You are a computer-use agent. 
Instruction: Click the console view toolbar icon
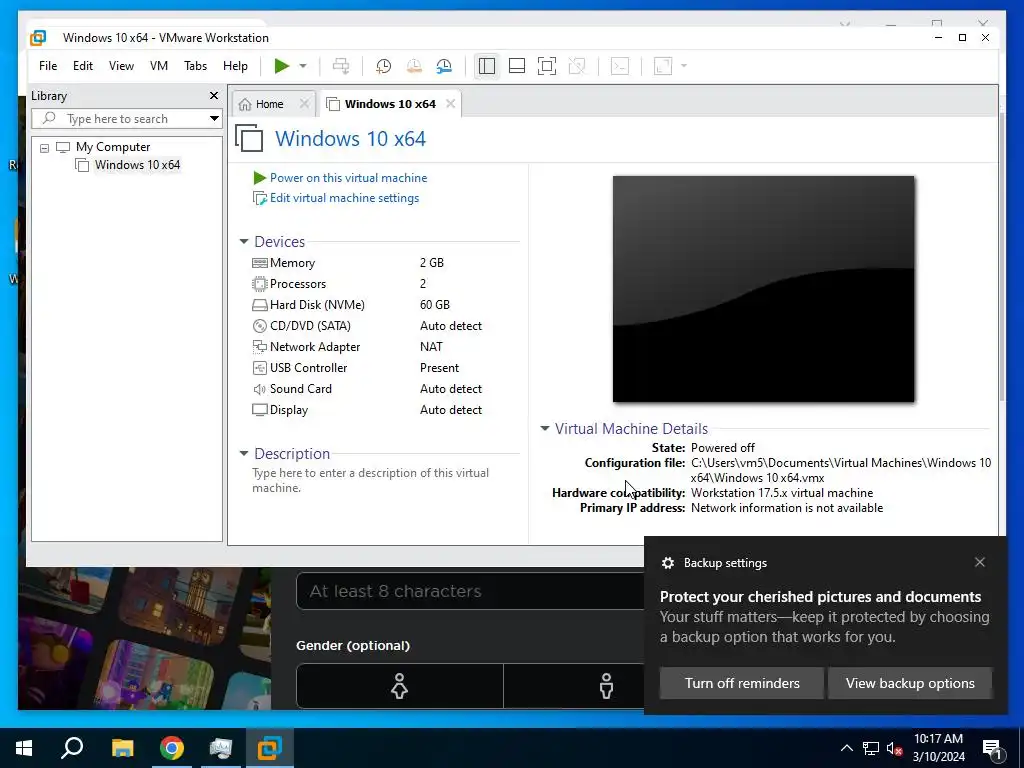tap(620, 66)
